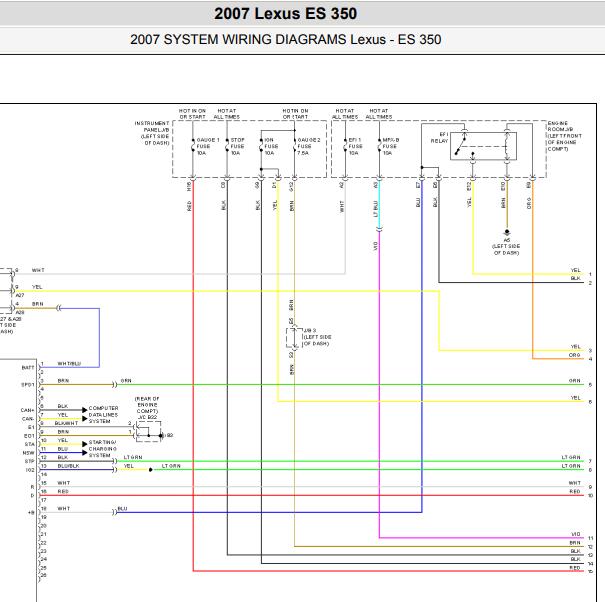
Task: Click the 'A27' connector label
Action: (20, 295)
